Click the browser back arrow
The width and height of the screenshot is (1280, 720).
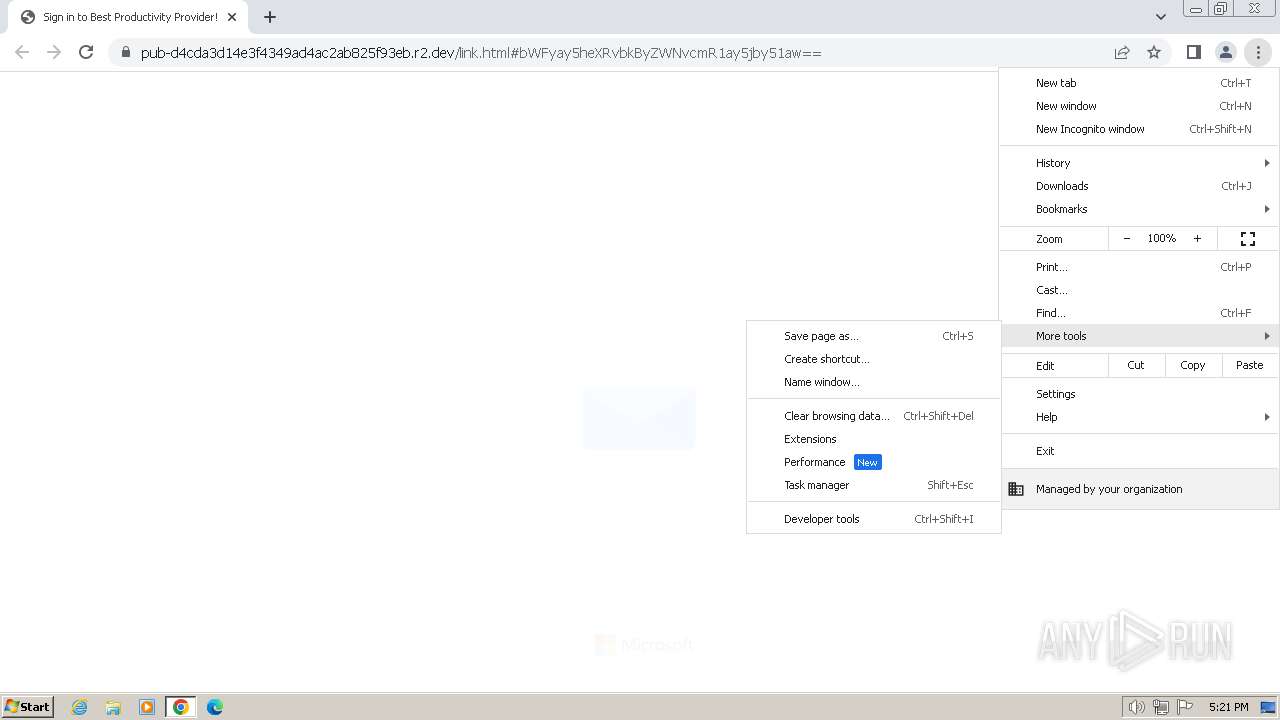22,52
